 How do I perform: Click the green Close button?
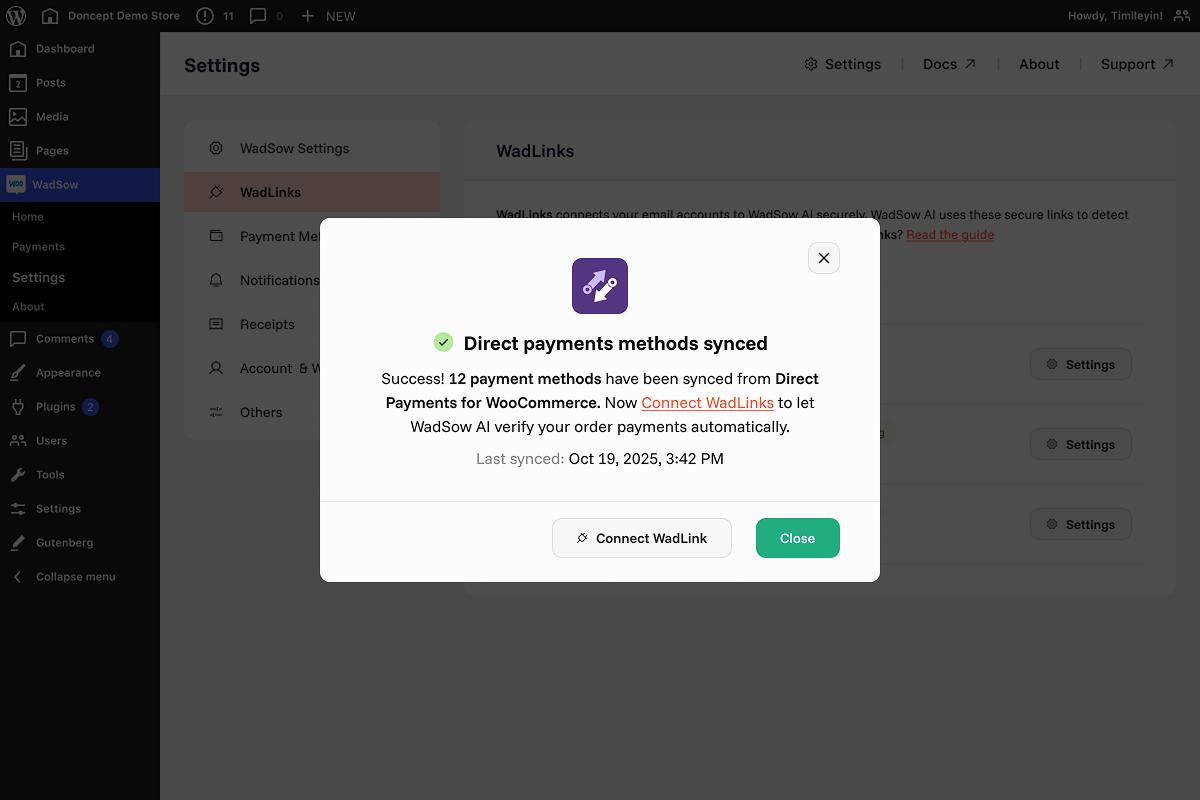[x=797, y=538]
